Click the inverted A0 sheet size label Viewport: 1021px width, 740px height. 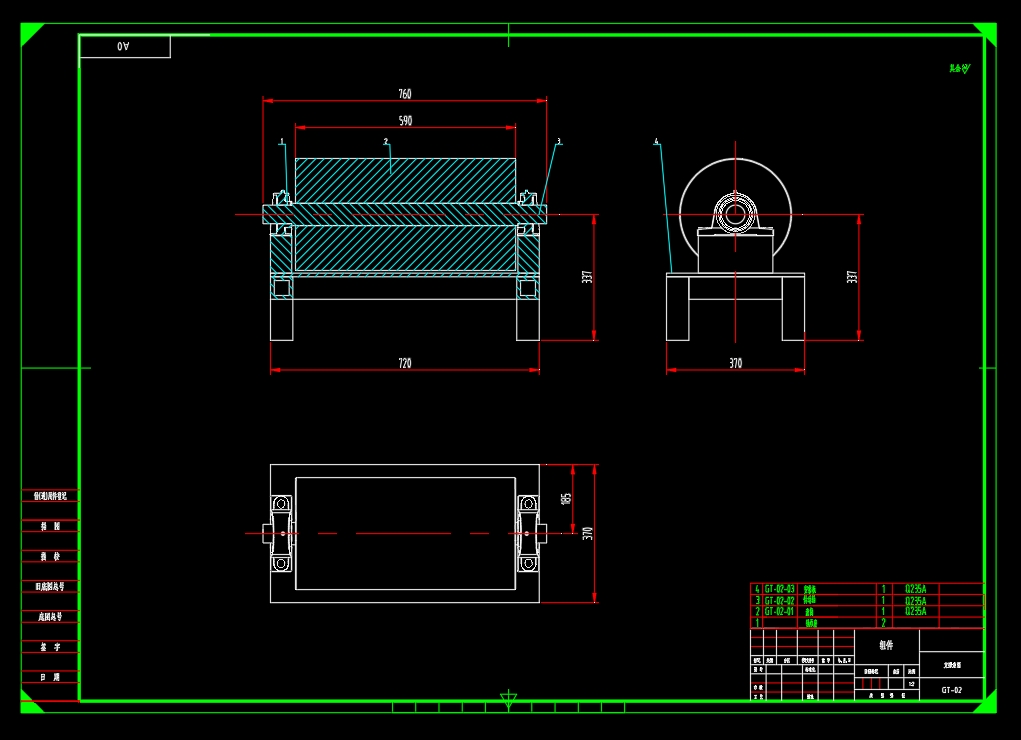tap(123, 46)
